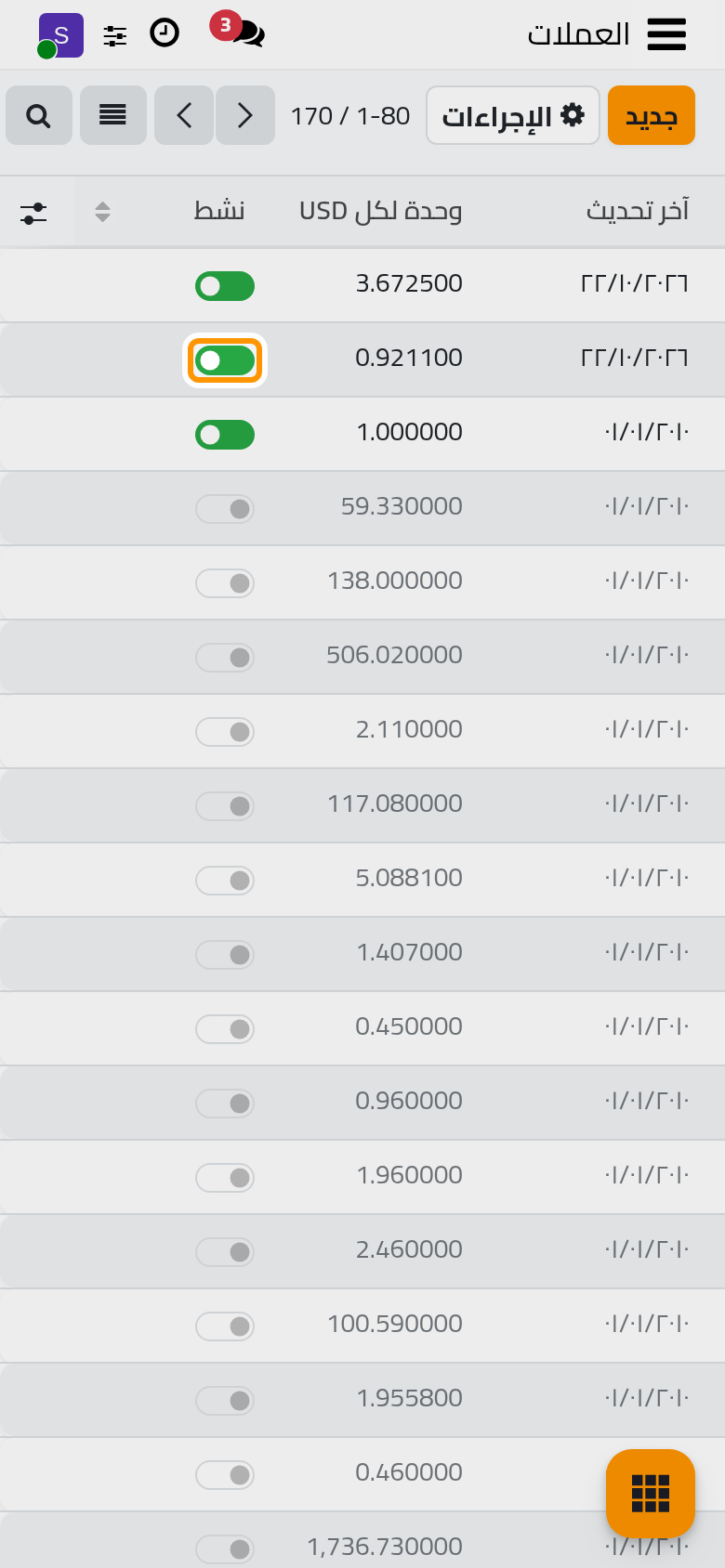Toggle active switch for 3.672500 rate
Viewport: 725px width, 1568px height.
point(225,286)
